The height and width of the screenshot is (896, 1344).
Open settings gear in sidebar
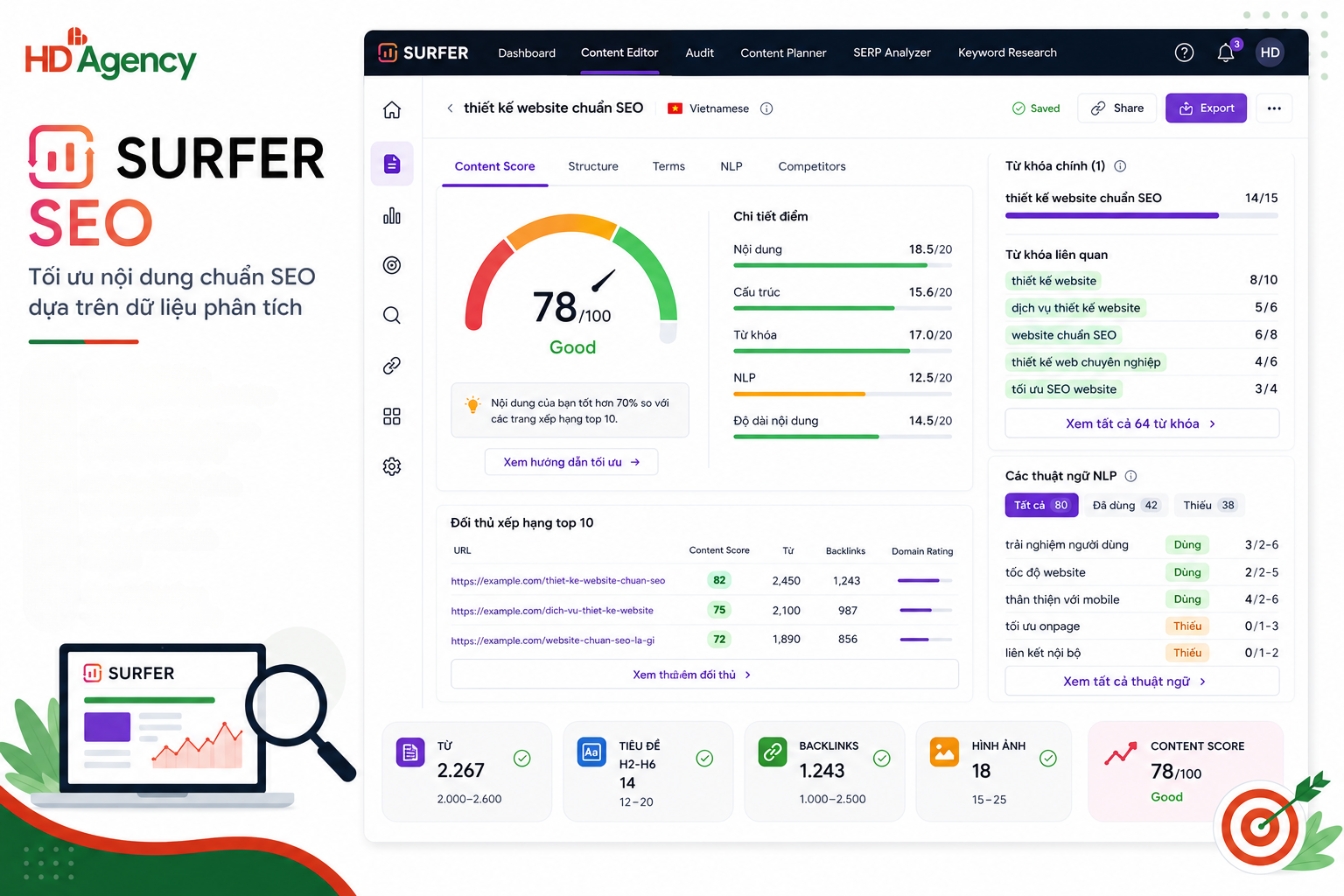pyautogui.click(x=392, y=466)
